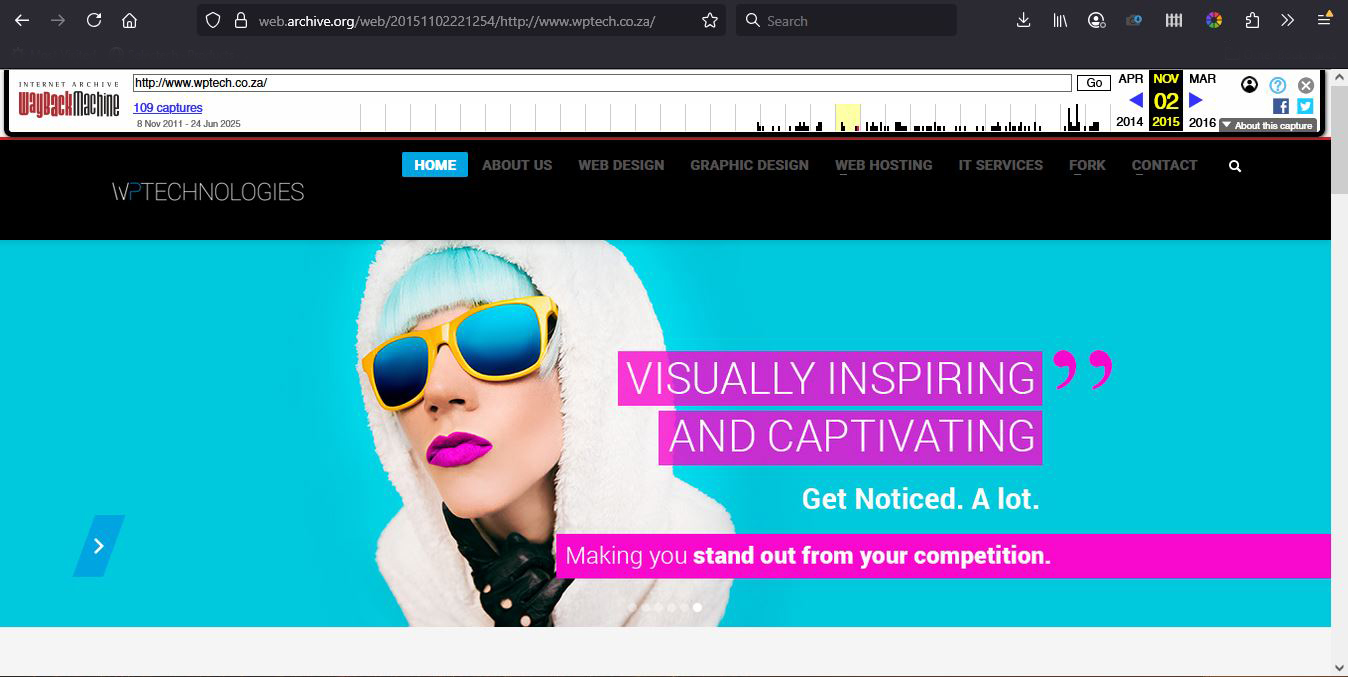The width and height of the screenshot is (1348, 677).
Task: Jump to previous capture with left blue arrow
Action: [x=1136, y=100]
